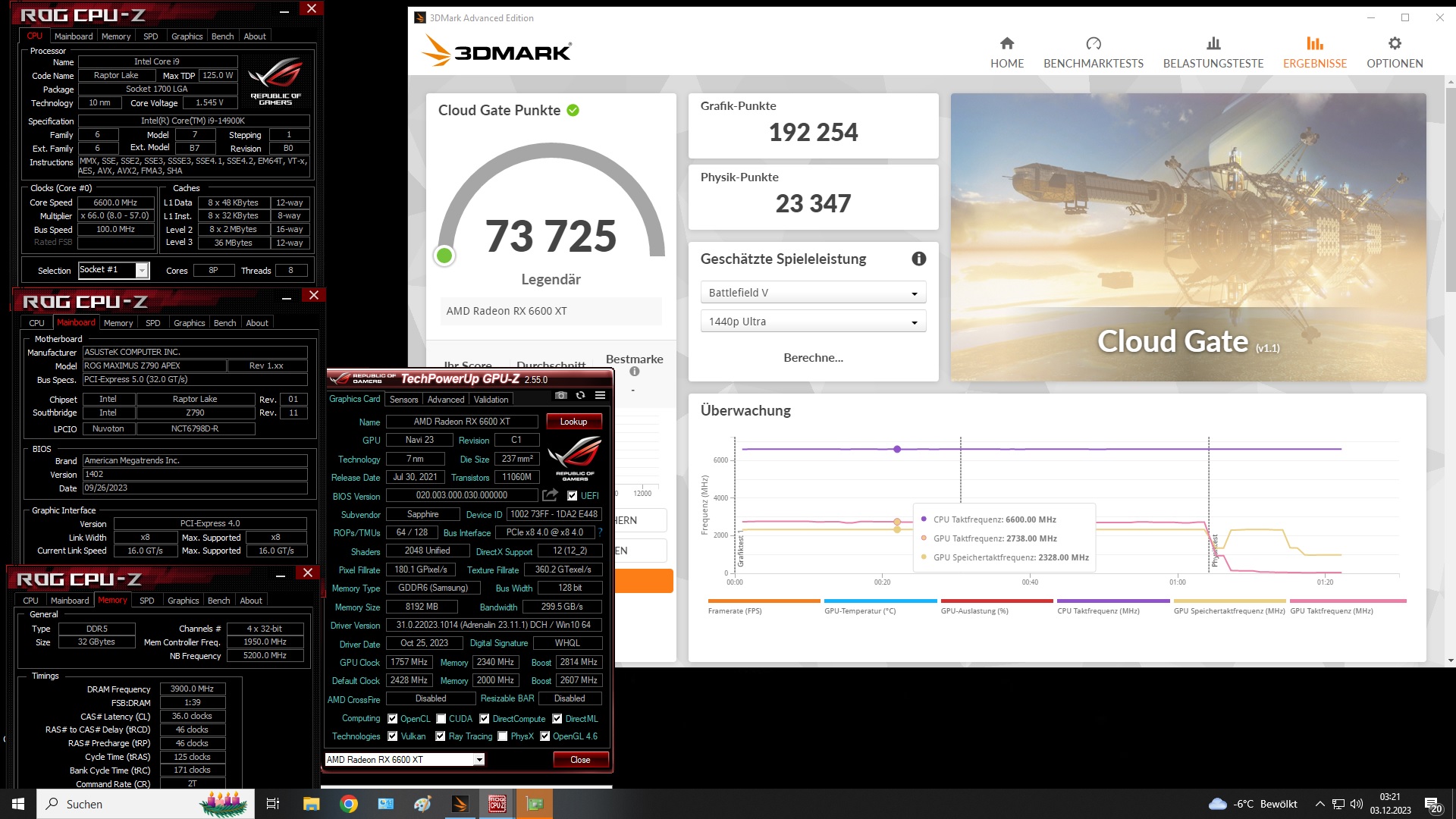1456x819 pixels.
Task: Click the PCIe bus interface question mark in GPU-Z
Action: point(600,532)
